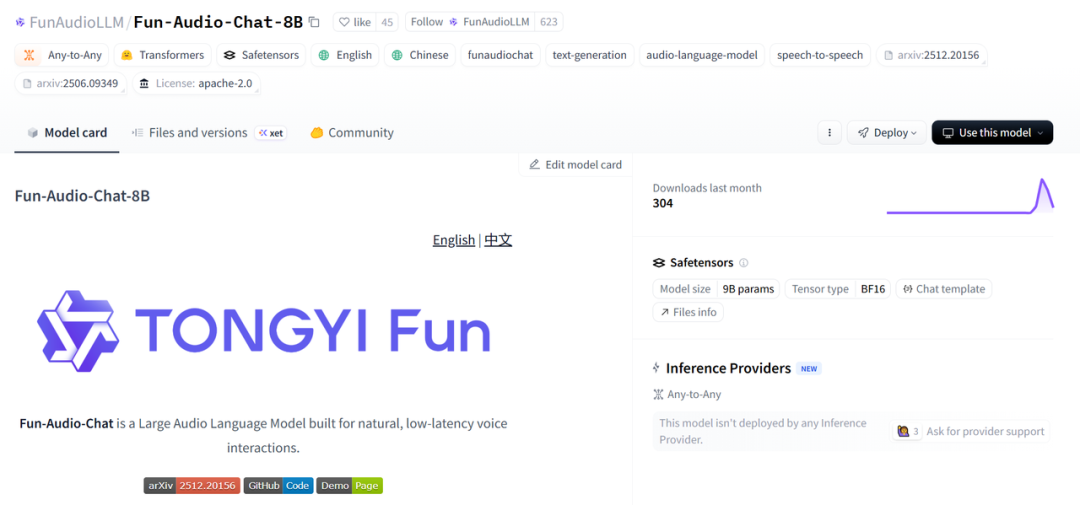This screenshot has height=505, width=1080.
Task: Click Edit model card
Action: [x=575, y=165]
